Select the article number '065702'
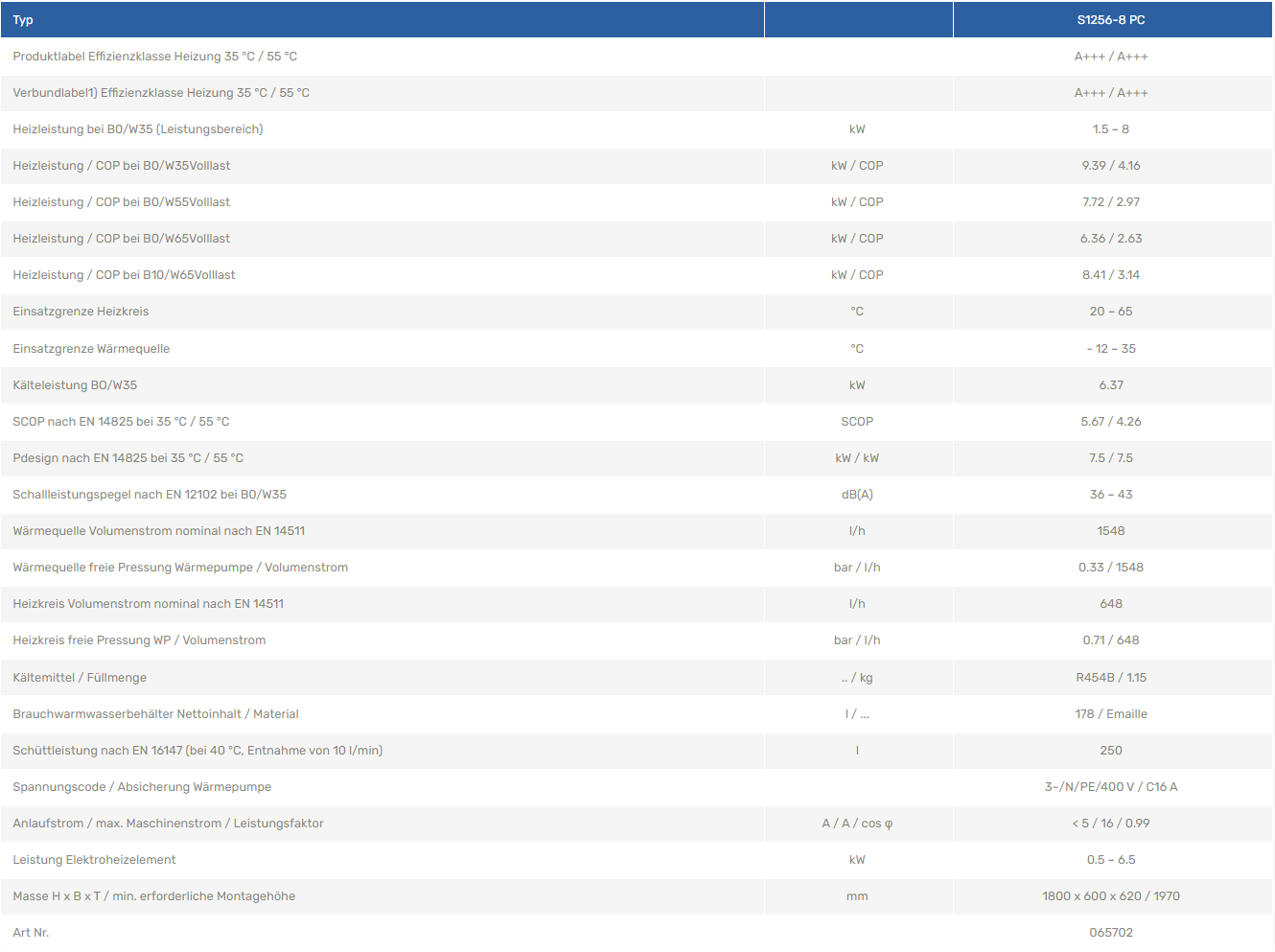This screenshot has height=952, width=1275. pyautogui.click(x=1110, y=933)
